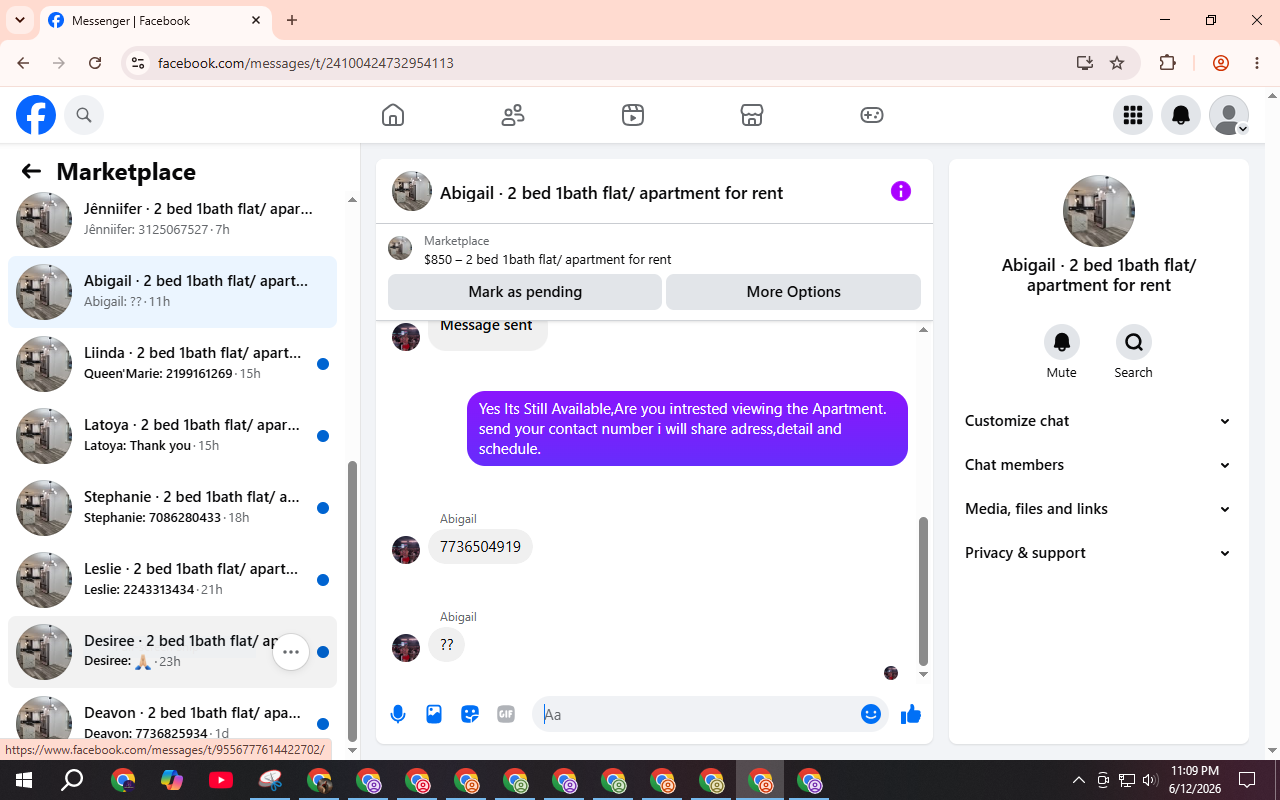This screenshot has width=1280, height=800.
Task: Install app icon in address bar
Action: point(1085,63)
